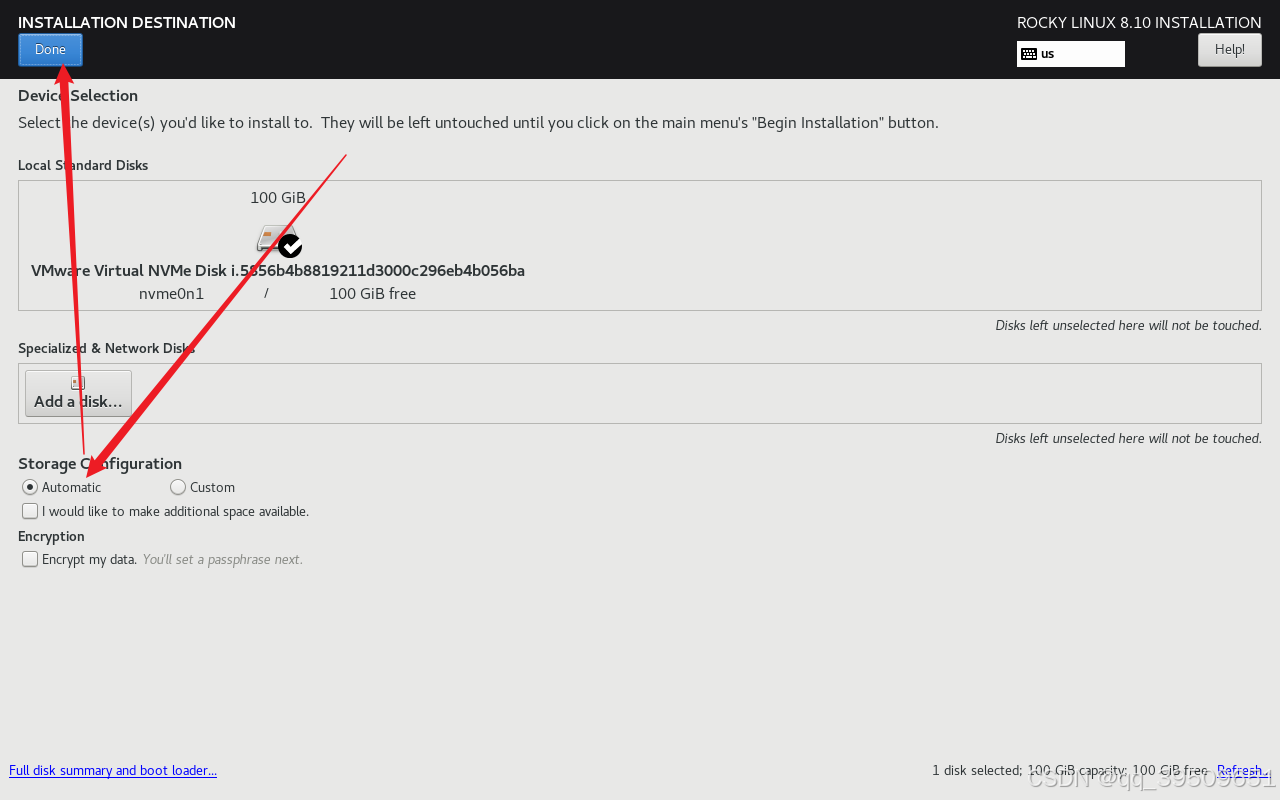The height and width of the screenshot is (800, 1280).
Task: Click the 100 GiB free text
Action: 372,294
